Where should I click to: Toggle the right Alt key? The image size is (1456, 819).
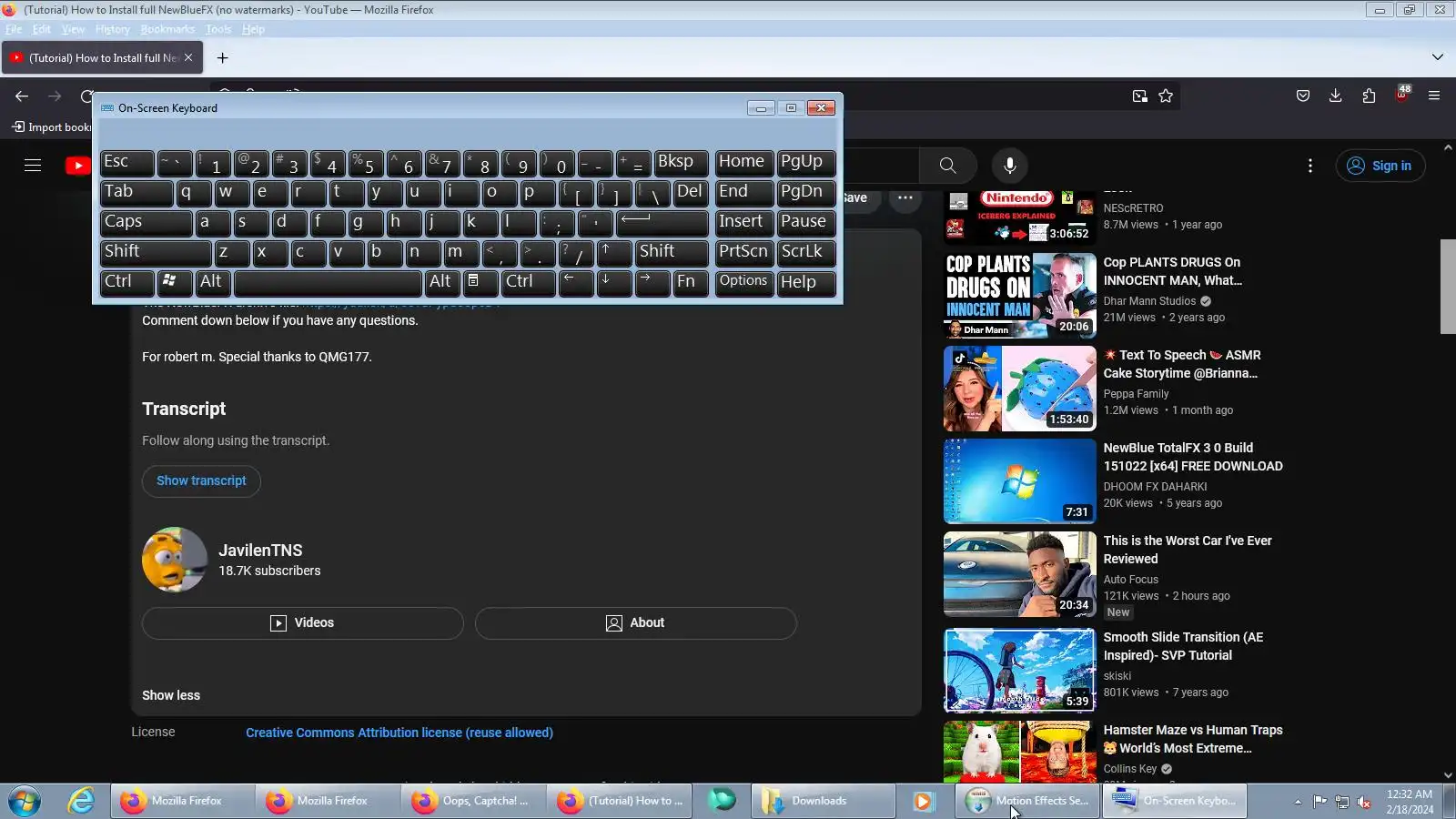tap(442, 282)
